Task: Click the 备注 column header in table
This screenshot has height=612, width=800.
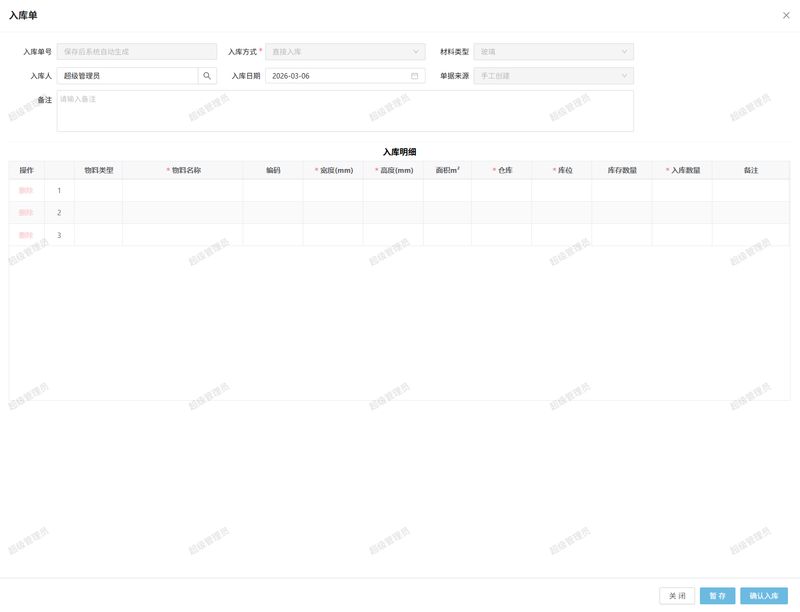Action: [x=751, y=170]
